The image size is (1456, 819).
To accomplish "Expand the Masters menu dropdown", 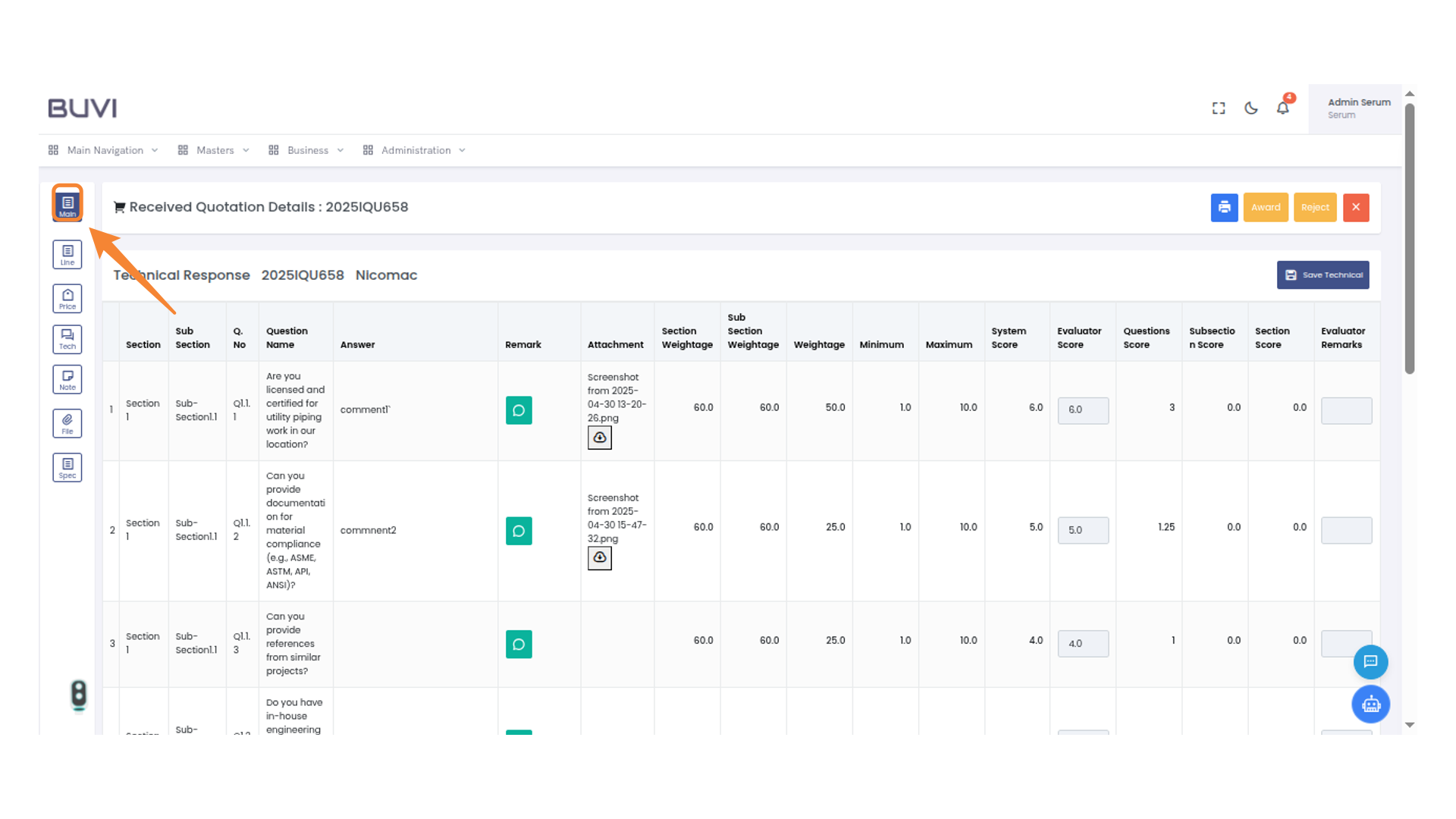I will (214, 150).
